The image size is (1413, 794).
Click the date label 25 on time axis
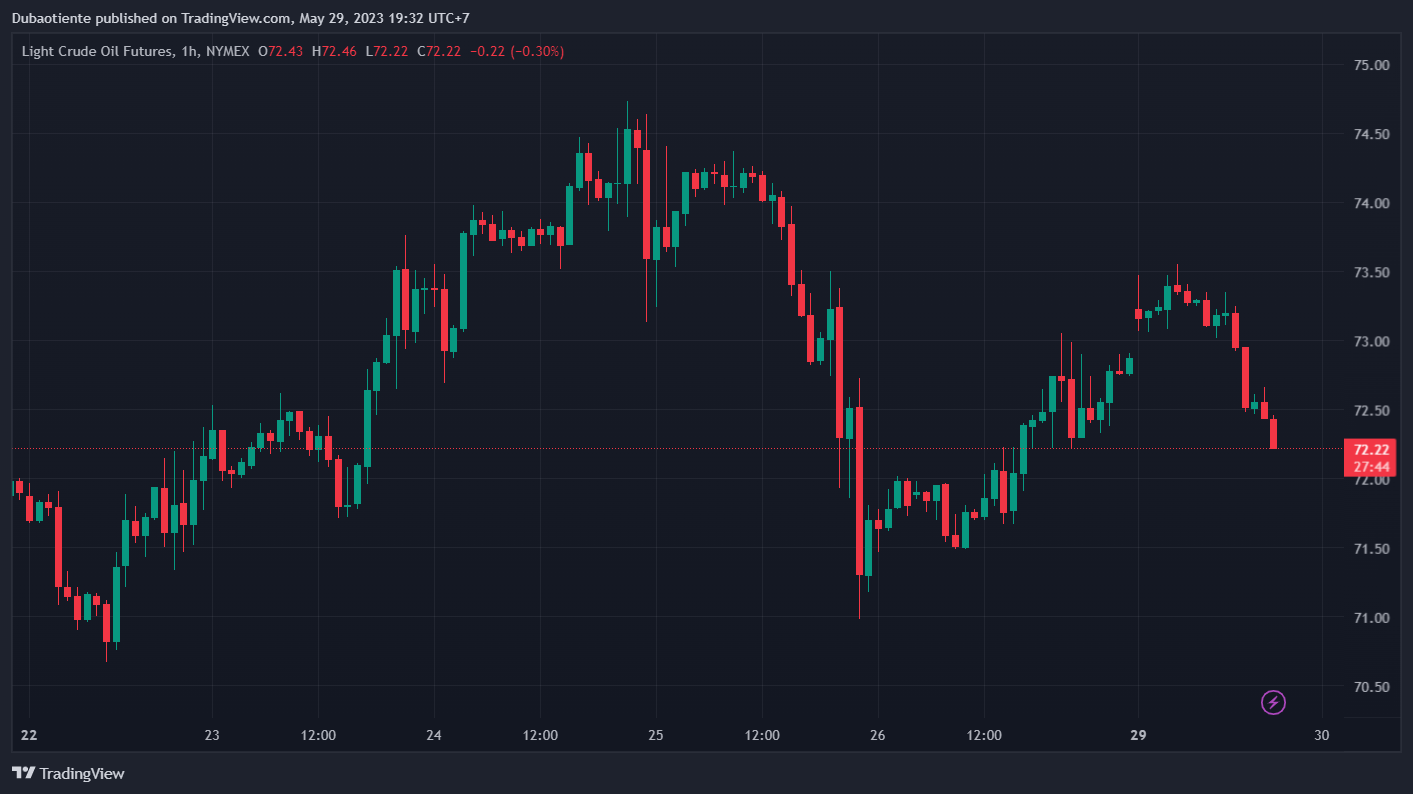[x=656, y=735]
